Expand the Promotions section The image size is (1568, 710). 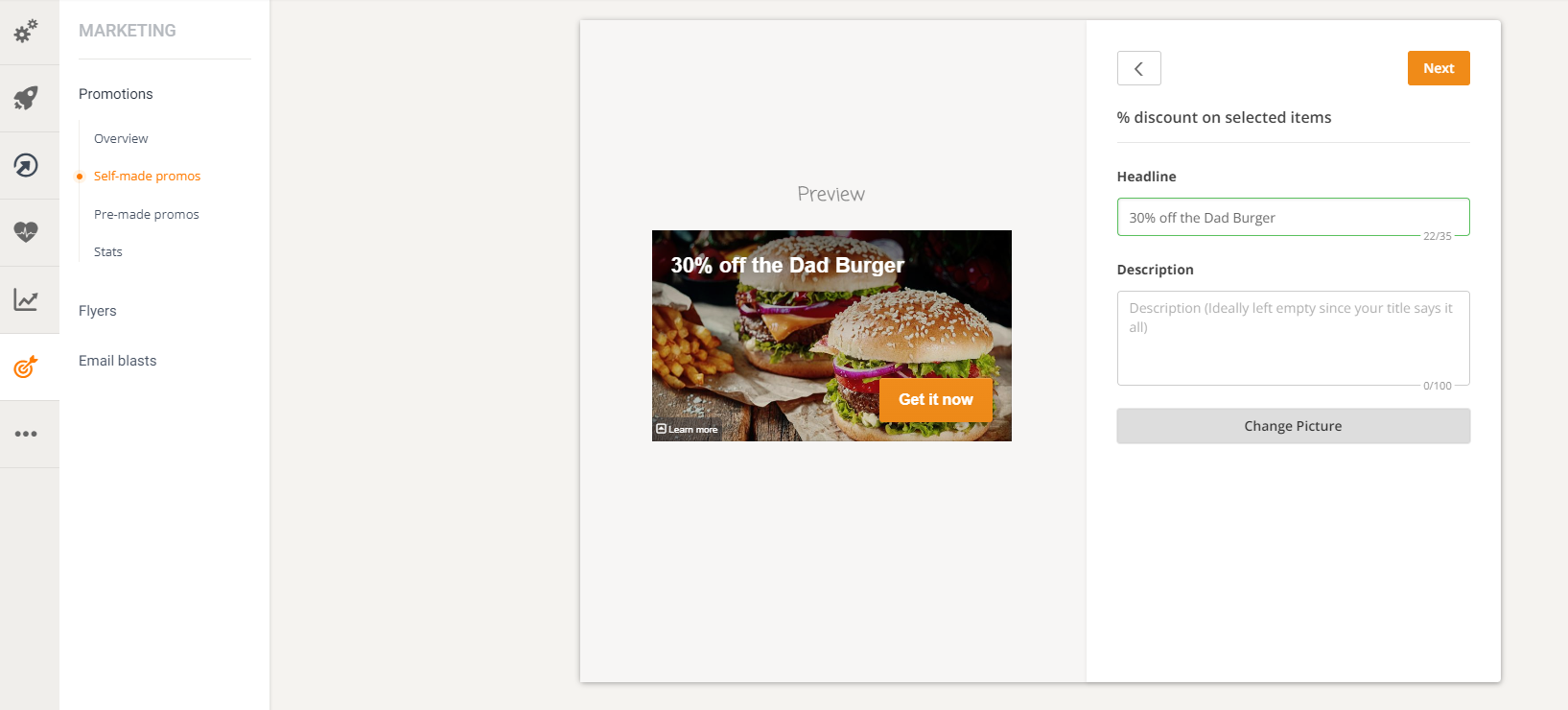[116, 94]
